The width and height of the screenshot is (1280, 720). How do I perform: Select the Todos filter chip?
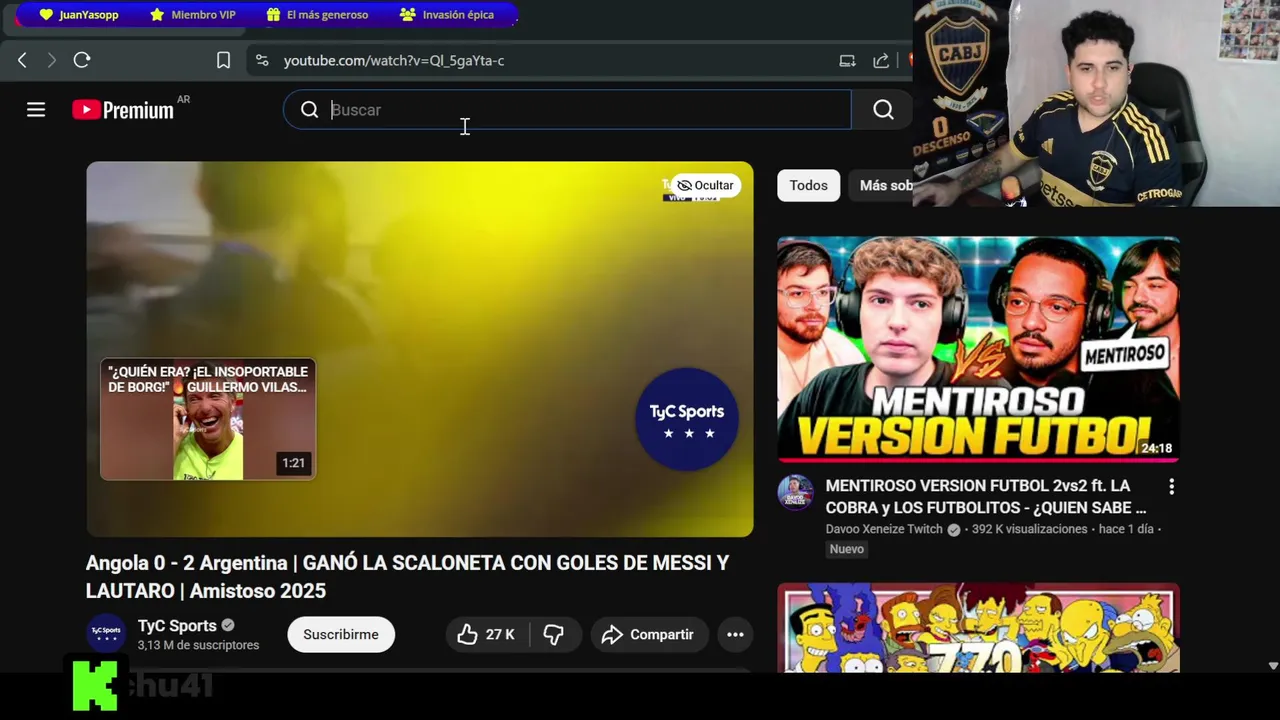click(x=809, y=185)
